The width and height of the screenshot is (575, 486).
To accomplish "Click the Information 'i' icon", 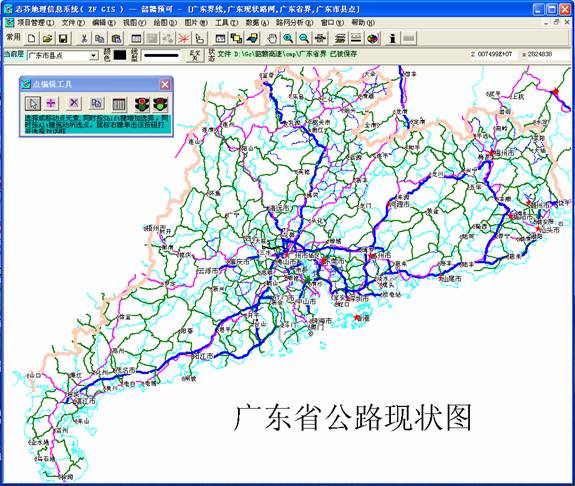I will (393, 38).
